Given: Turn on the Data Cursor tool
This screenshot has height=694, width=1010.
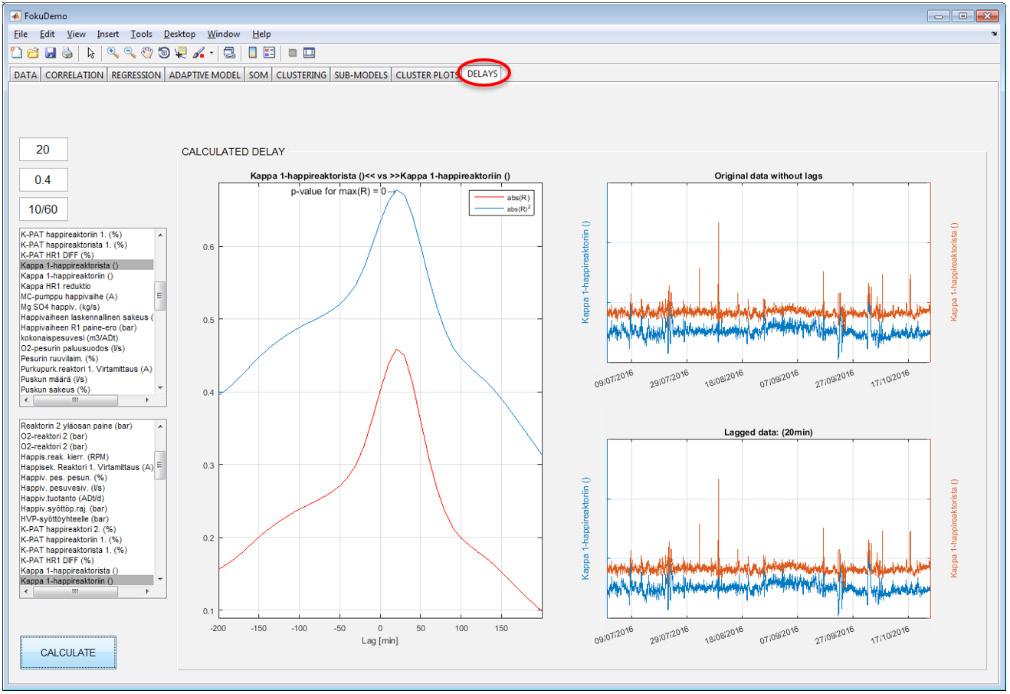Looking at the screenshot, I should point(181,53).
